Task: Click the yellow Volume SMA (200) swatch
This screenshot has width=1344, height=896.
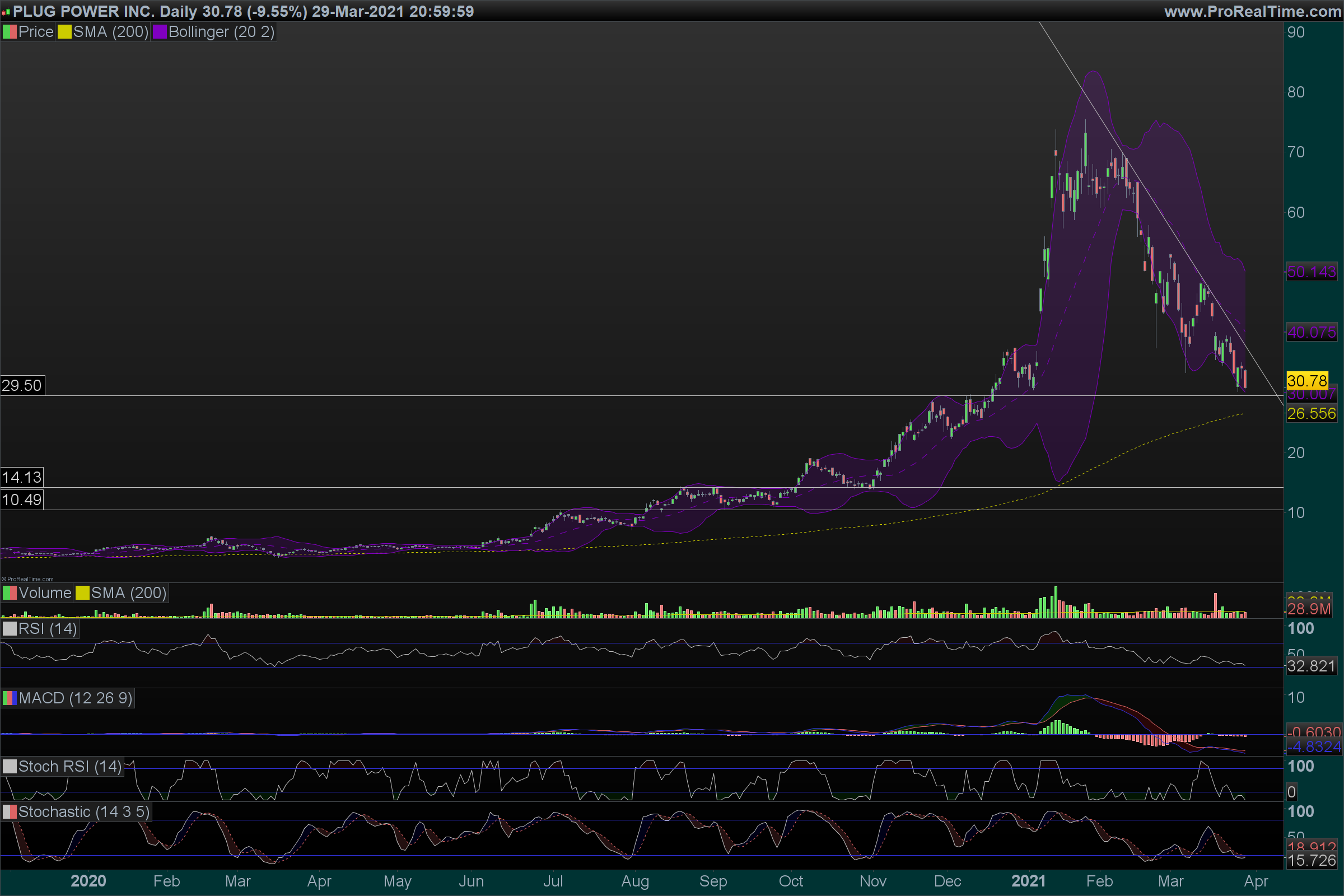Action: [82, 593]
